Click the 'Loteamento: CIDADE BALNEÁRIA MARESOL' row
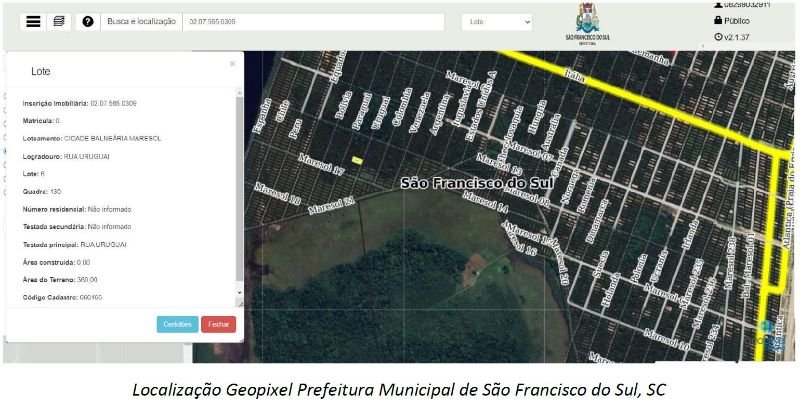Image resolution: width=800 pixels, height=407 pixels. pos(92,139)
